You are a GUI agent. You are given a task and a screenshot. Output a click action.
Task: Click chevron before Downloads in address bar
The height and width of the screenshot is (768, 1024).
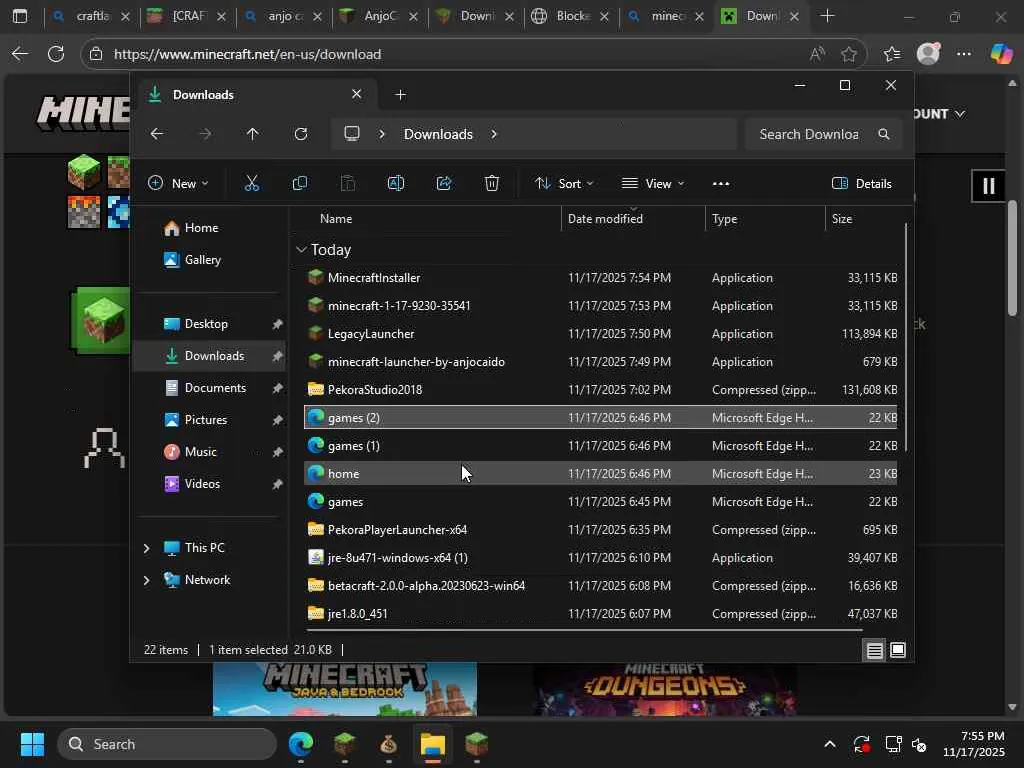click(x=382, y=134)
